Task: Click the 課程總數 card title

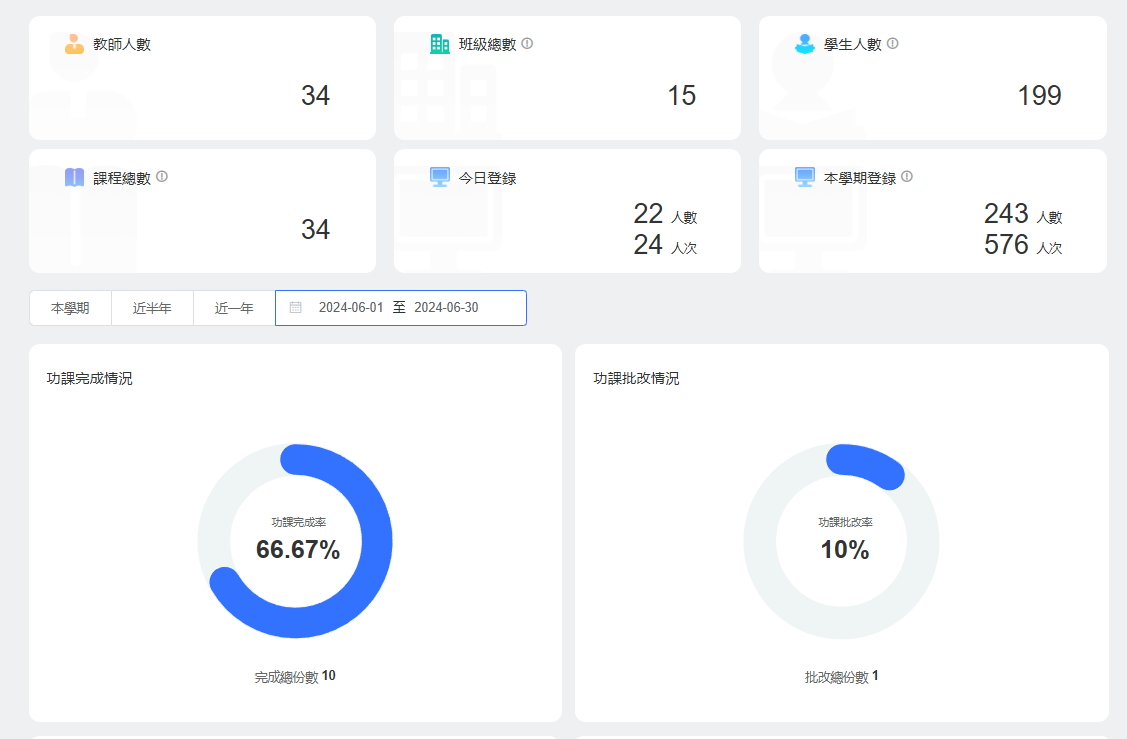Action: (x=122, y=178)
